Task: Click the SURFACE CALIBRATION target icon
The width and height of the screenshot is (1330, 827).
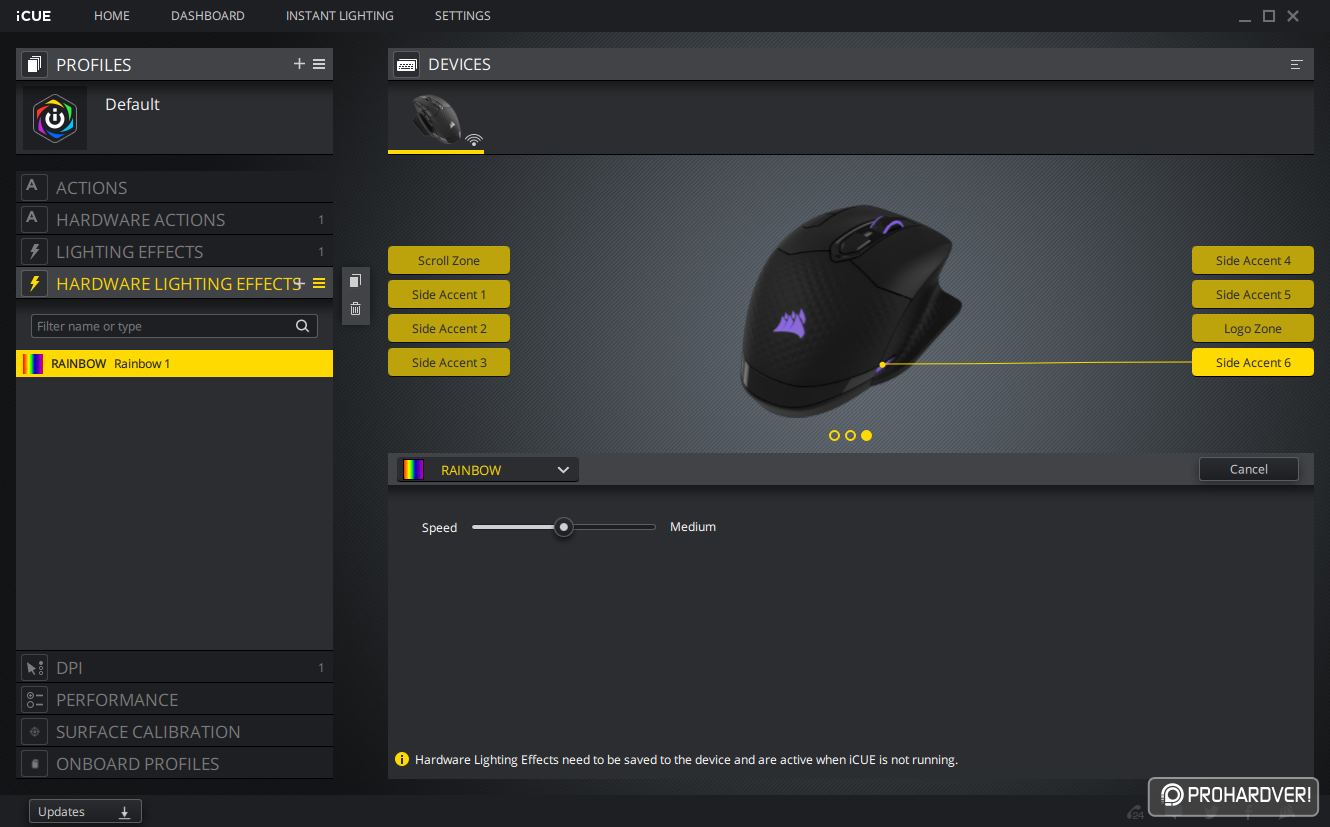Action: click(x=34, y=732)
